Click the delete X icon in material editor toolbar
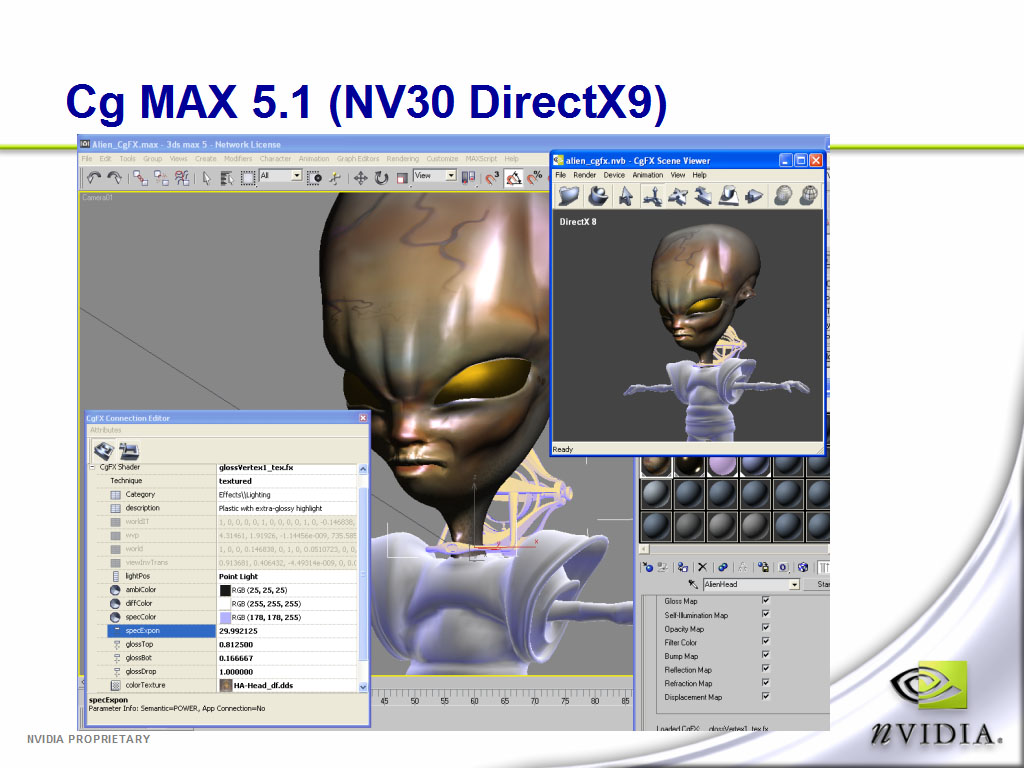 click(702, 567)
